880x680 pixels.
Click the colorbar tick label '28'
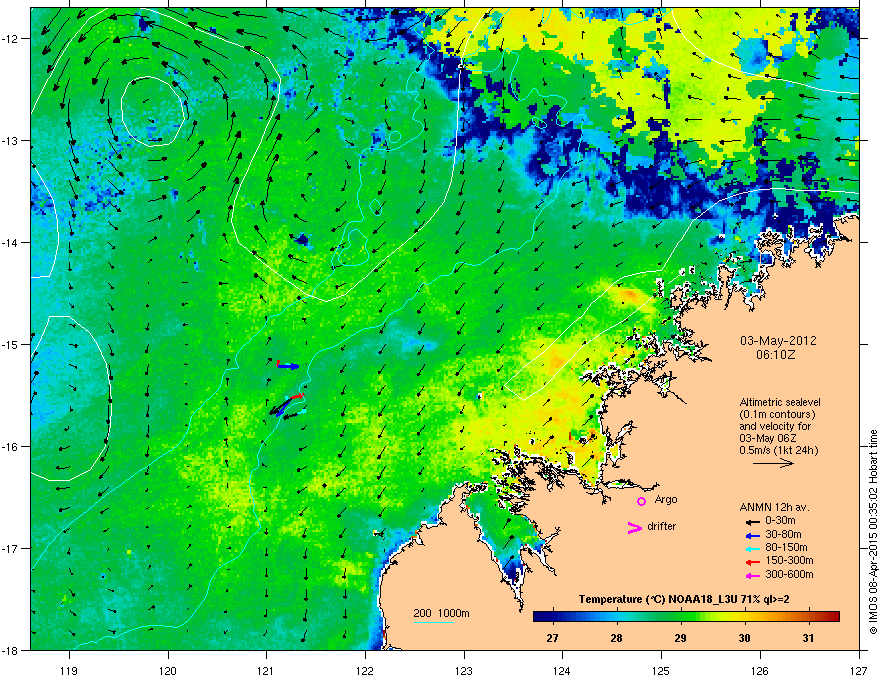click(x=617, y=638)
